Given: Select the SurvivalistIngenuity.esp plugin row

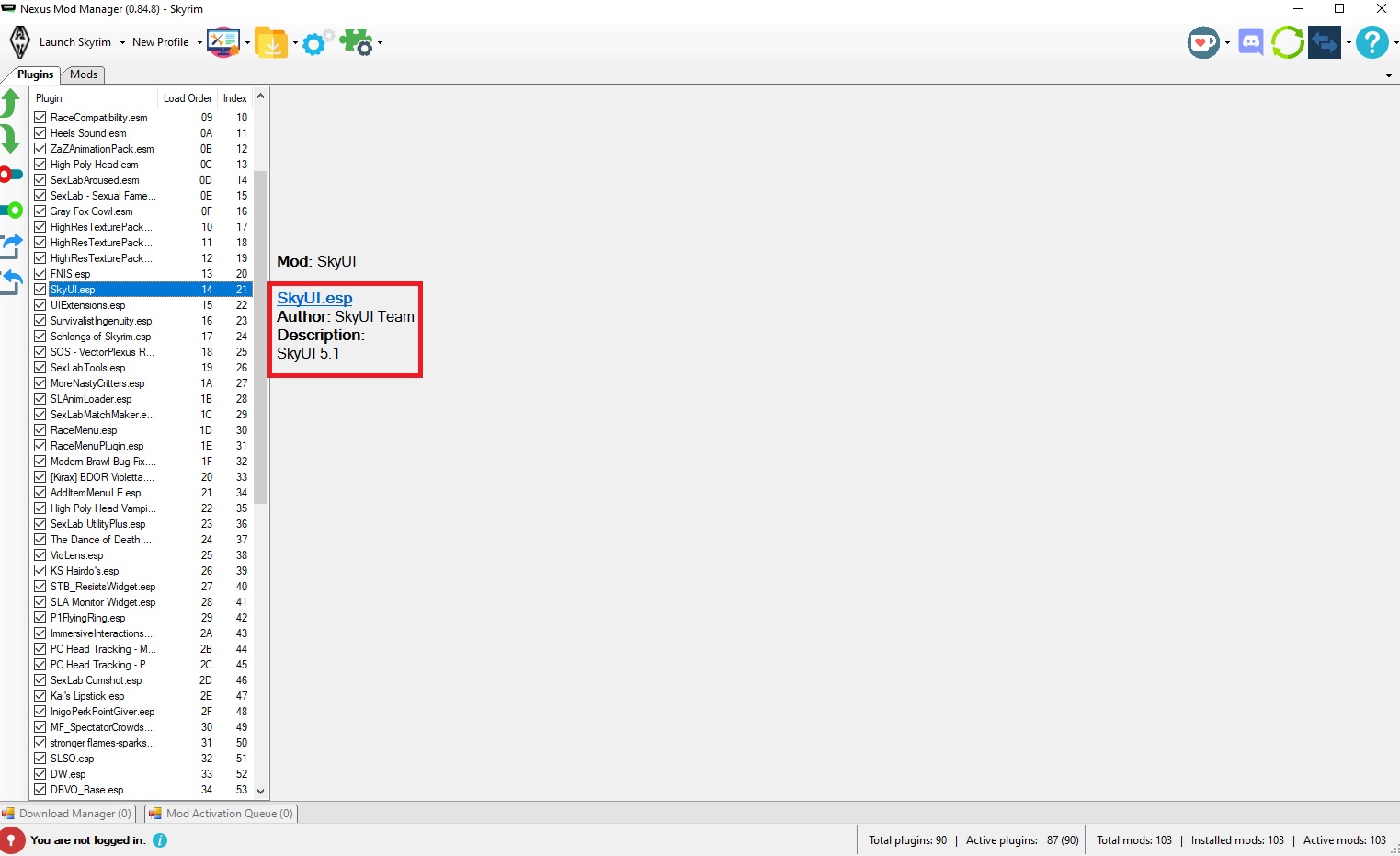Looking at the screenshot, I should 142,321.
